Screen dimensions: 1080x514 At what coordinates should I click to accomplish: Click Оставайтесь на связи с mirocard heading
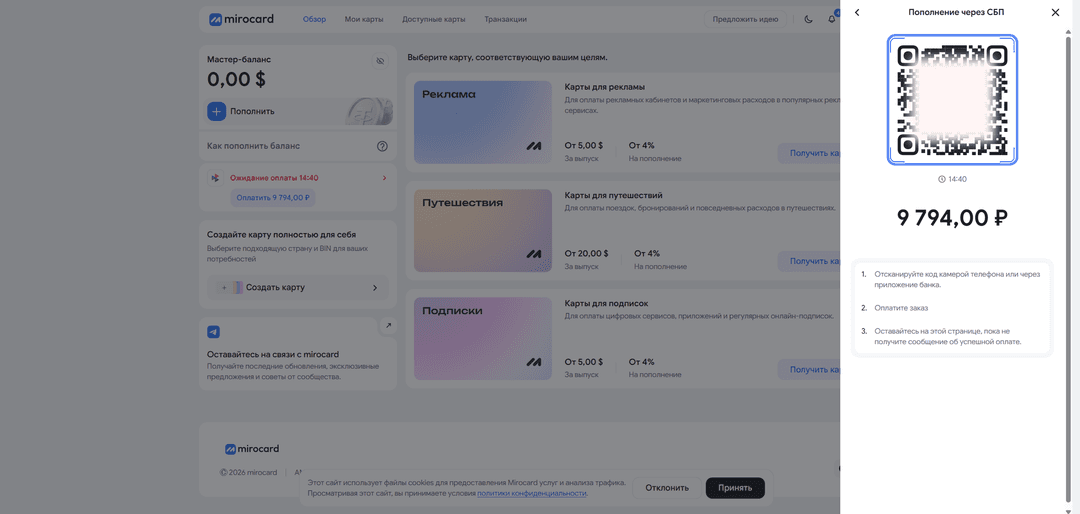pos(273,354)
